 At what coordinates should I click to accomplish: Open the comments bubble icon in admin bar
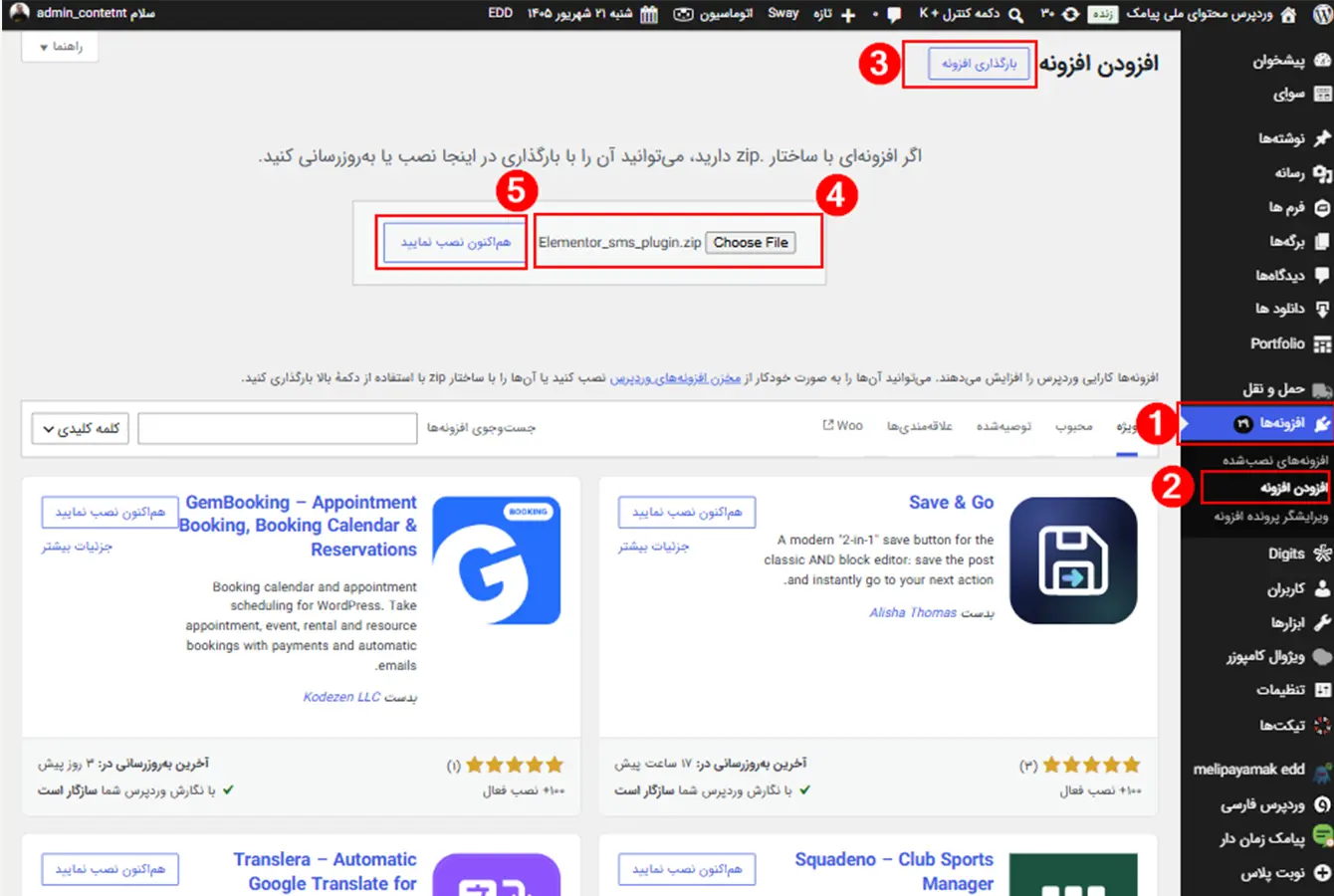[894, 15]
